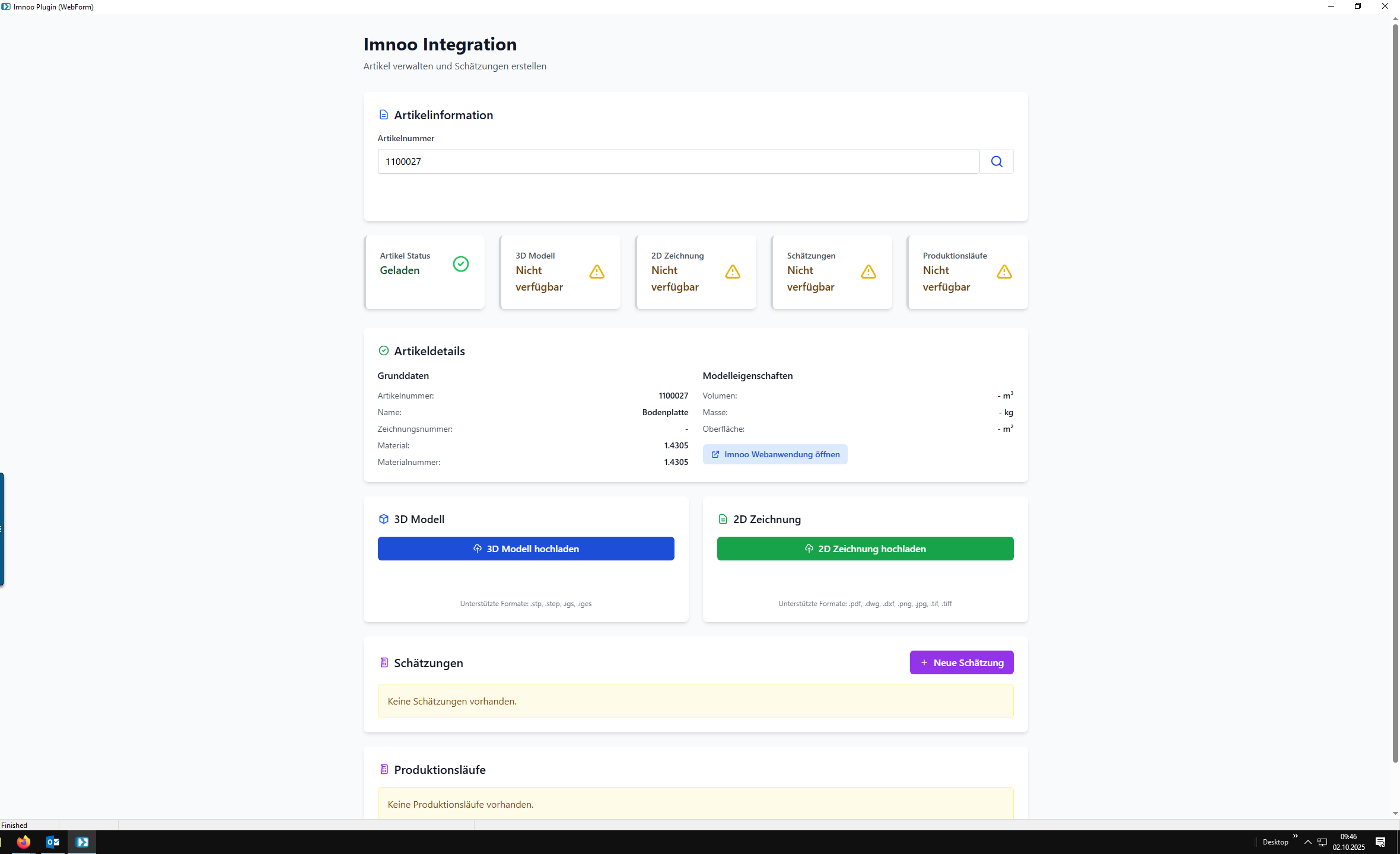The image size is (1400, 854).
Task: Click the Produktionsläufe warning triangle icon
Action: 1004,272
